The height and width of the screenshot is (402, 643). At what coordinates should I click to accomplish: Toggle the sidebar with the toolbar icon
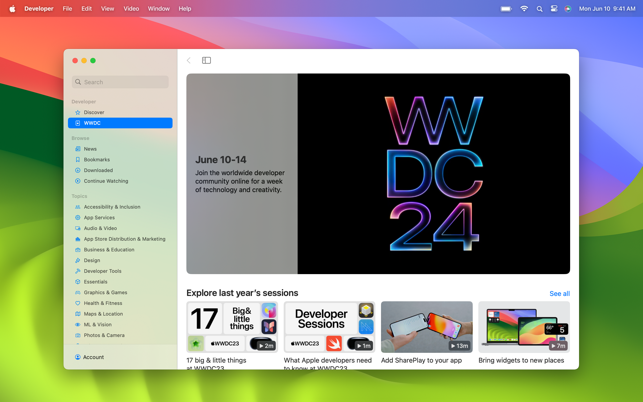[206, 60]
